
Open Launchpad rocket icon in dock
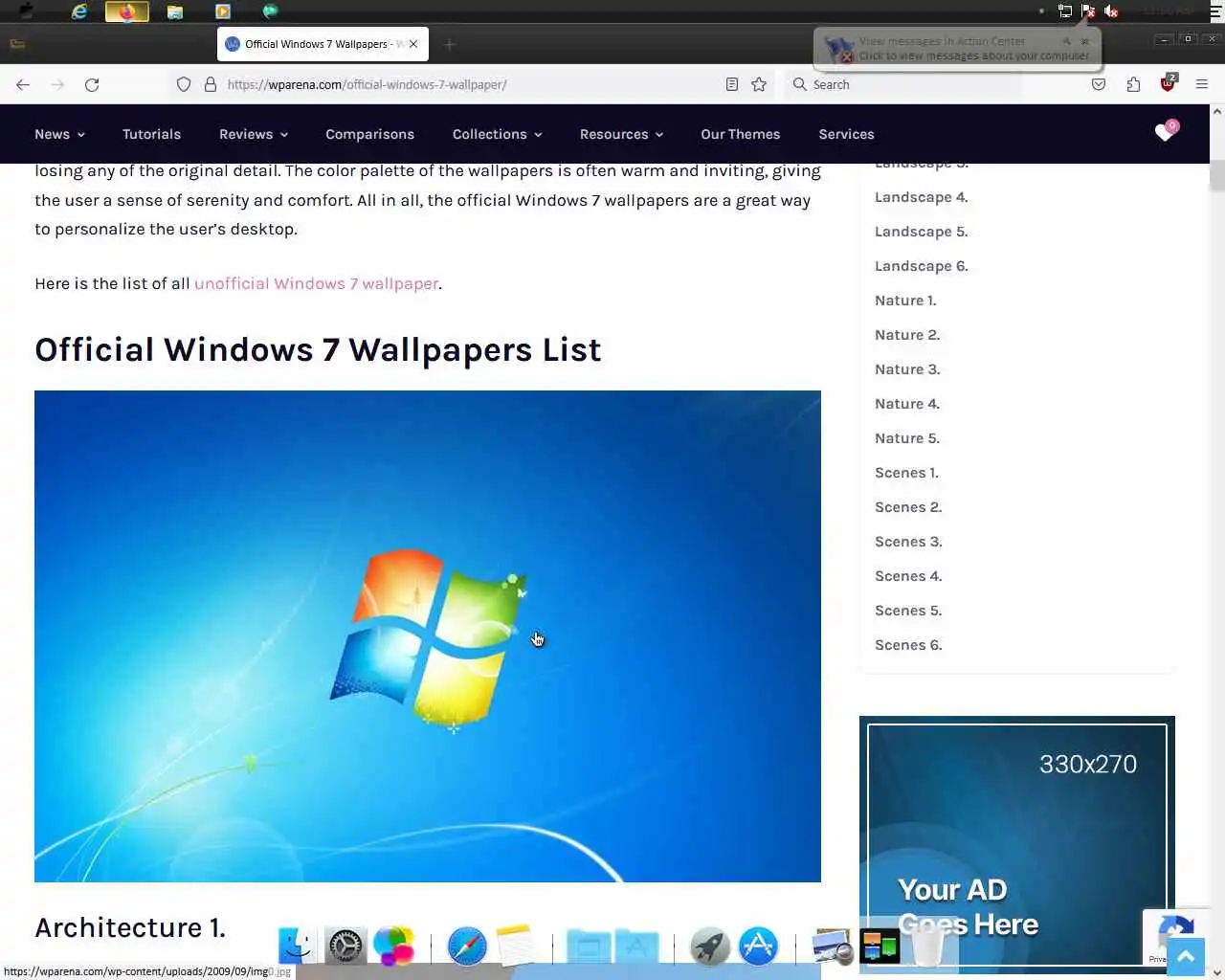click(710, 946)
